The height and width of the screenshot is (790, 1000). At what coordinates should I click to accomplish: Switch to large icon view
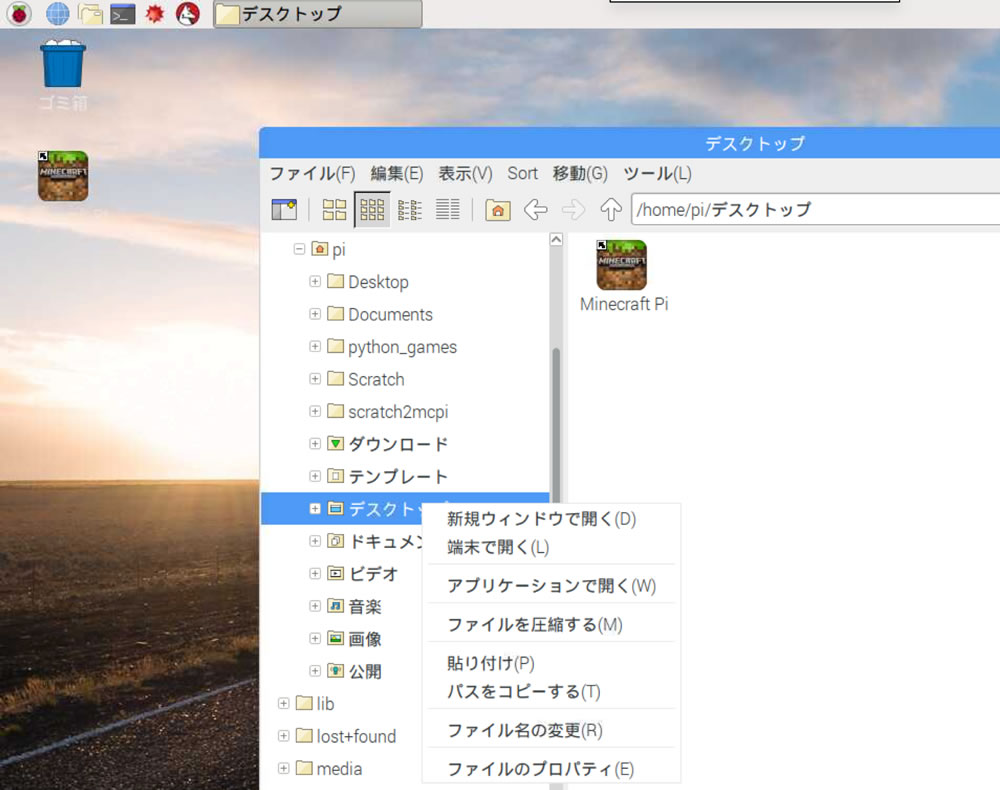334,209
